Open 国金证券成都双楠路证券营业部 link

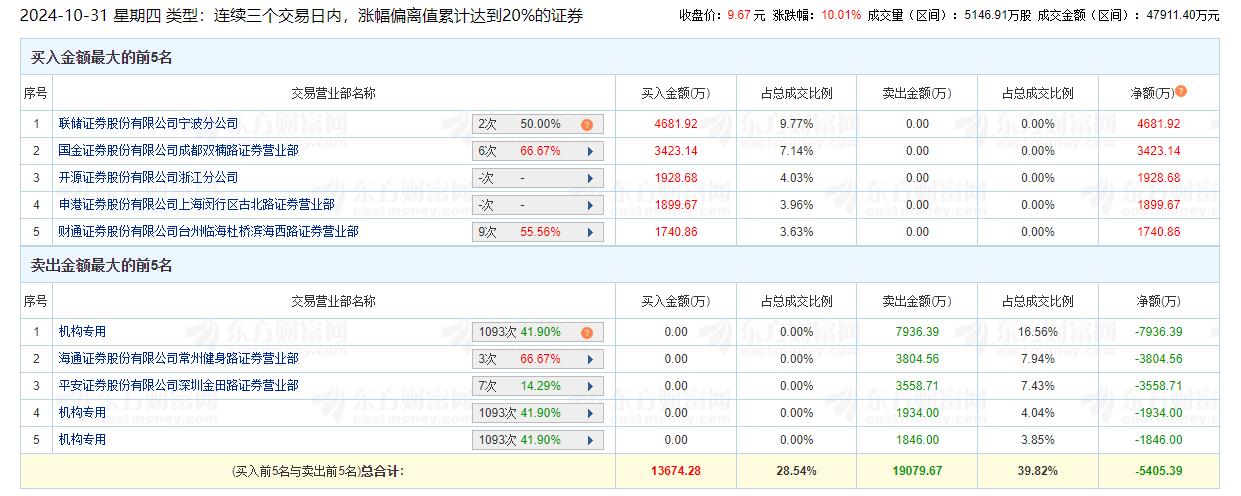(x=178, y=151)
